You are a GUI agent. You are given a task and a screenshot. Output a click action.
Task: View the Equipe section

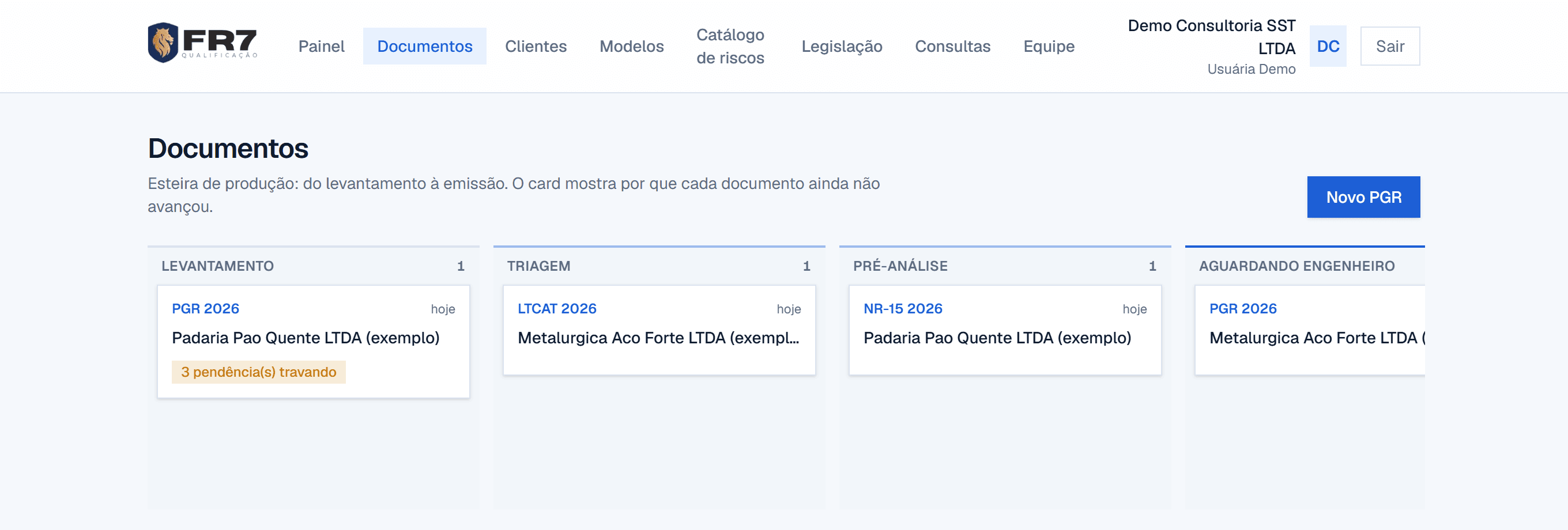[1048, 46]
